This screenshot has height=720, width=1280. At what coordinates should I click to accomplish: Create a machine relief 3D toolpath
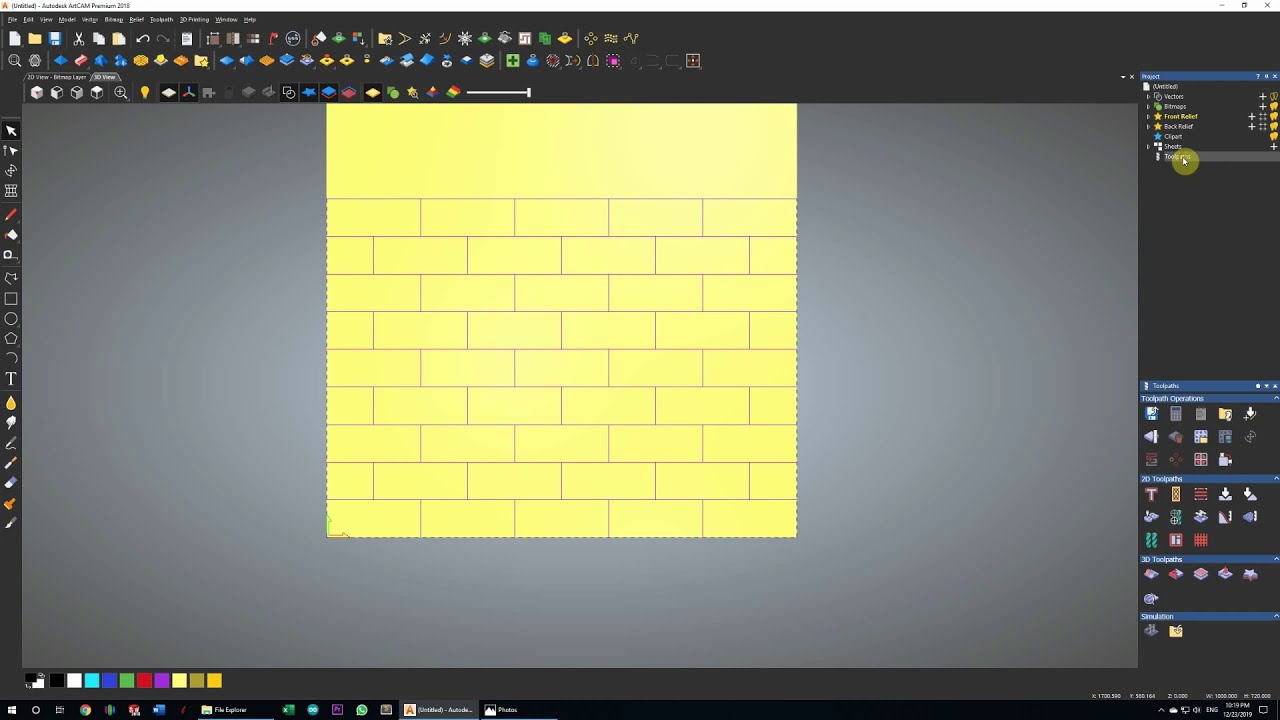tap(1151, 574)
